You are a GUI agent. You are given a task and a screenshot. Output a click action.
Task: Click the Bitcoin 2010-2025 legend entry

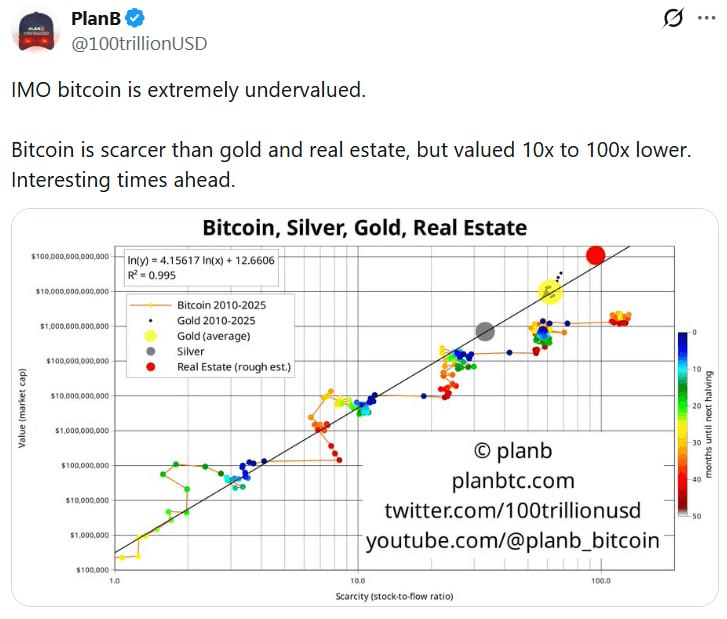point(220,304)
